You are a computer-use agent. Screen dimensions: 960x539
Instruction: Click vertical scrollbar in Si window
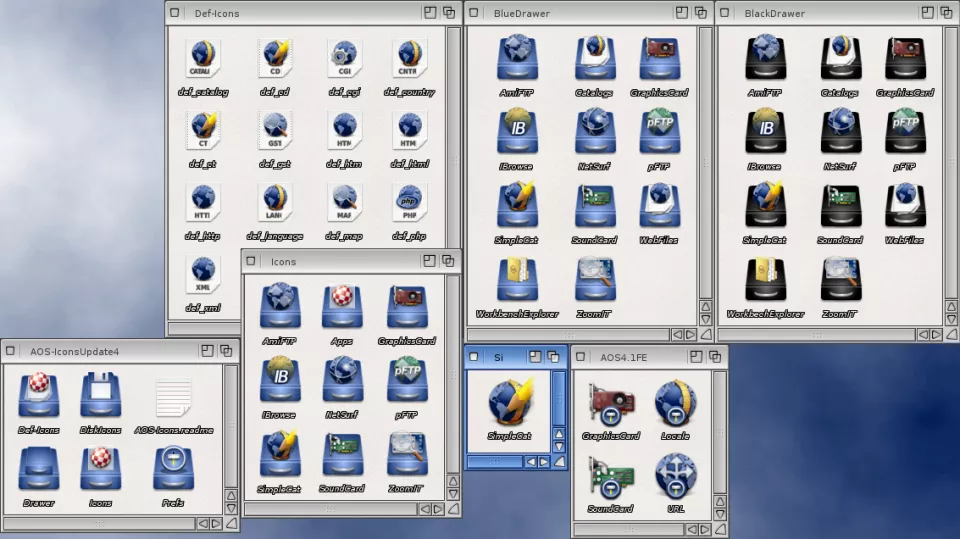[x=559, y=398]
